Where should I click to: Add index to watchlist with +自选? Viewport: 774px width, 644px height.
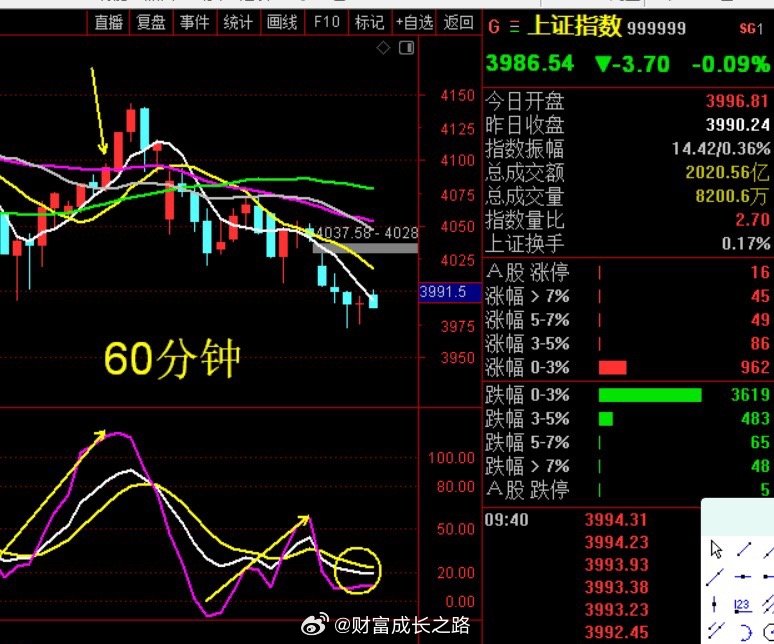[x=414, y=23]
